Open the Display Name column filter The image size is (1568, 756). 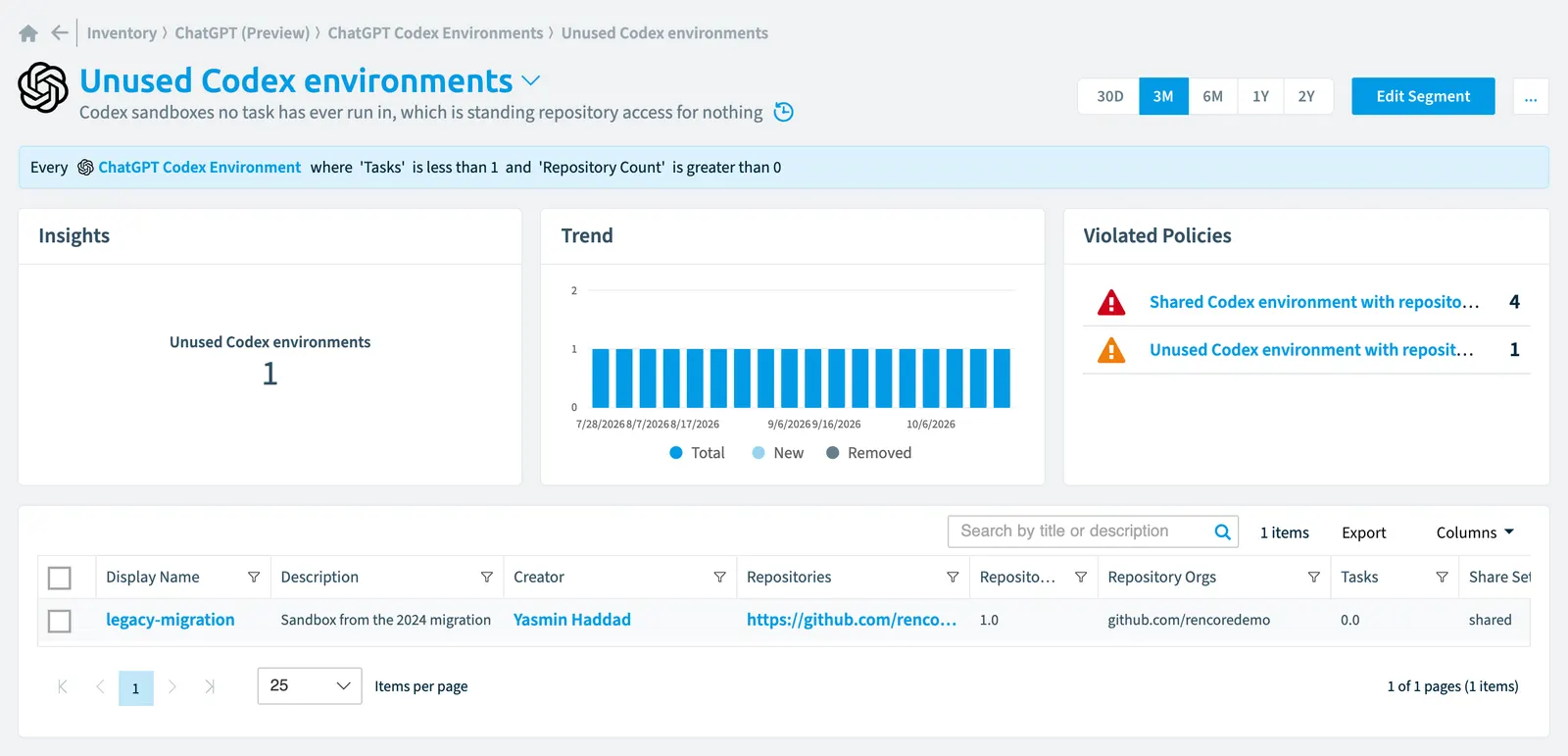point(254,578)
